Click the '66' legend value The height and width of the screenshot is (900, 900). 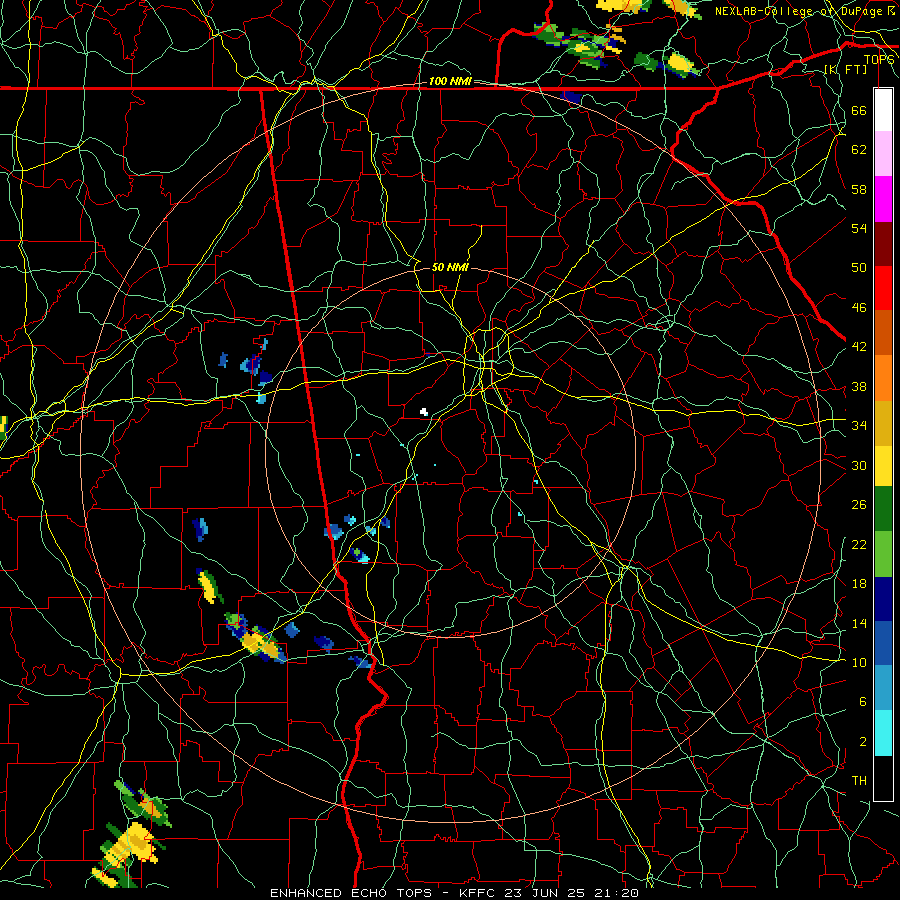(859, 110)
